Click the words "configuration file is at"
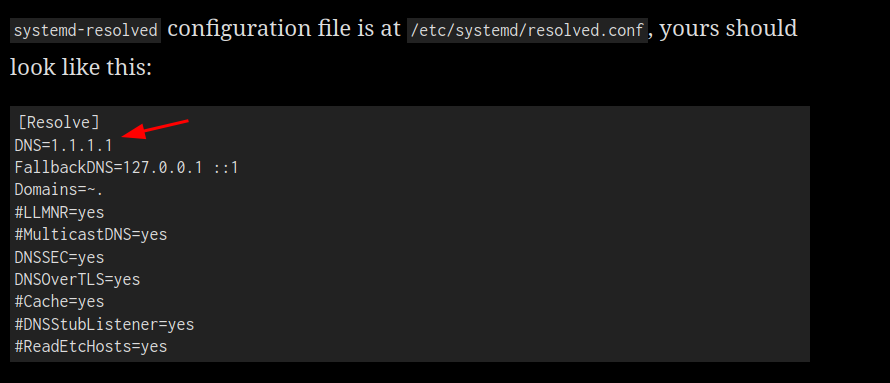 point(284,28)
